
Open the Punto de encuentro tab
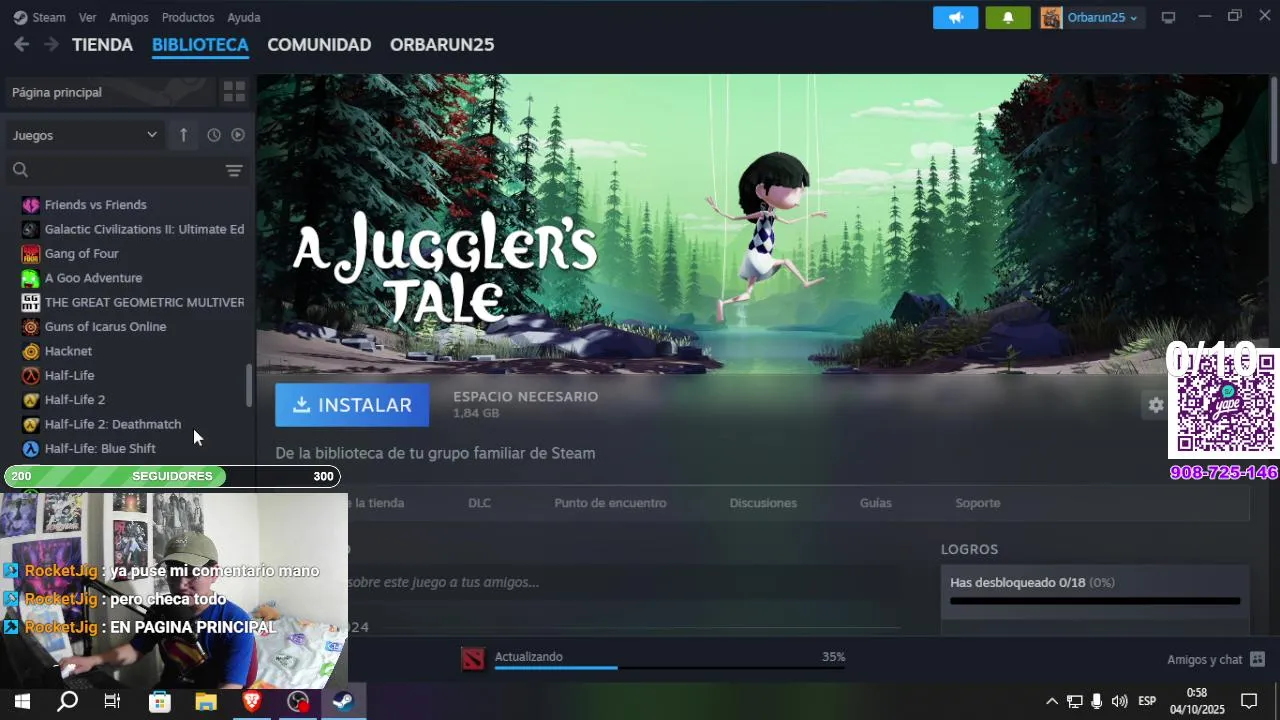pos(610,503)
